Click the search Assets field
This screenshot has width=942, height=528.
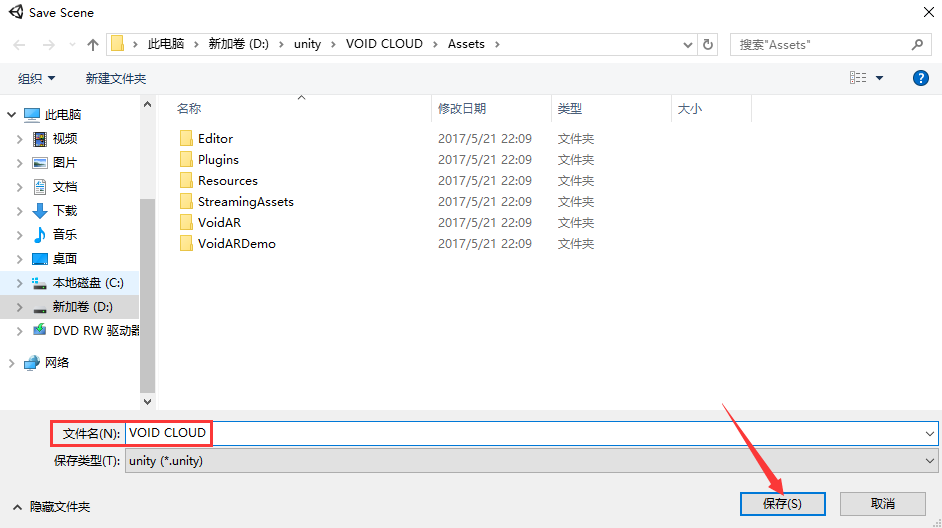[x=831, y=44]
